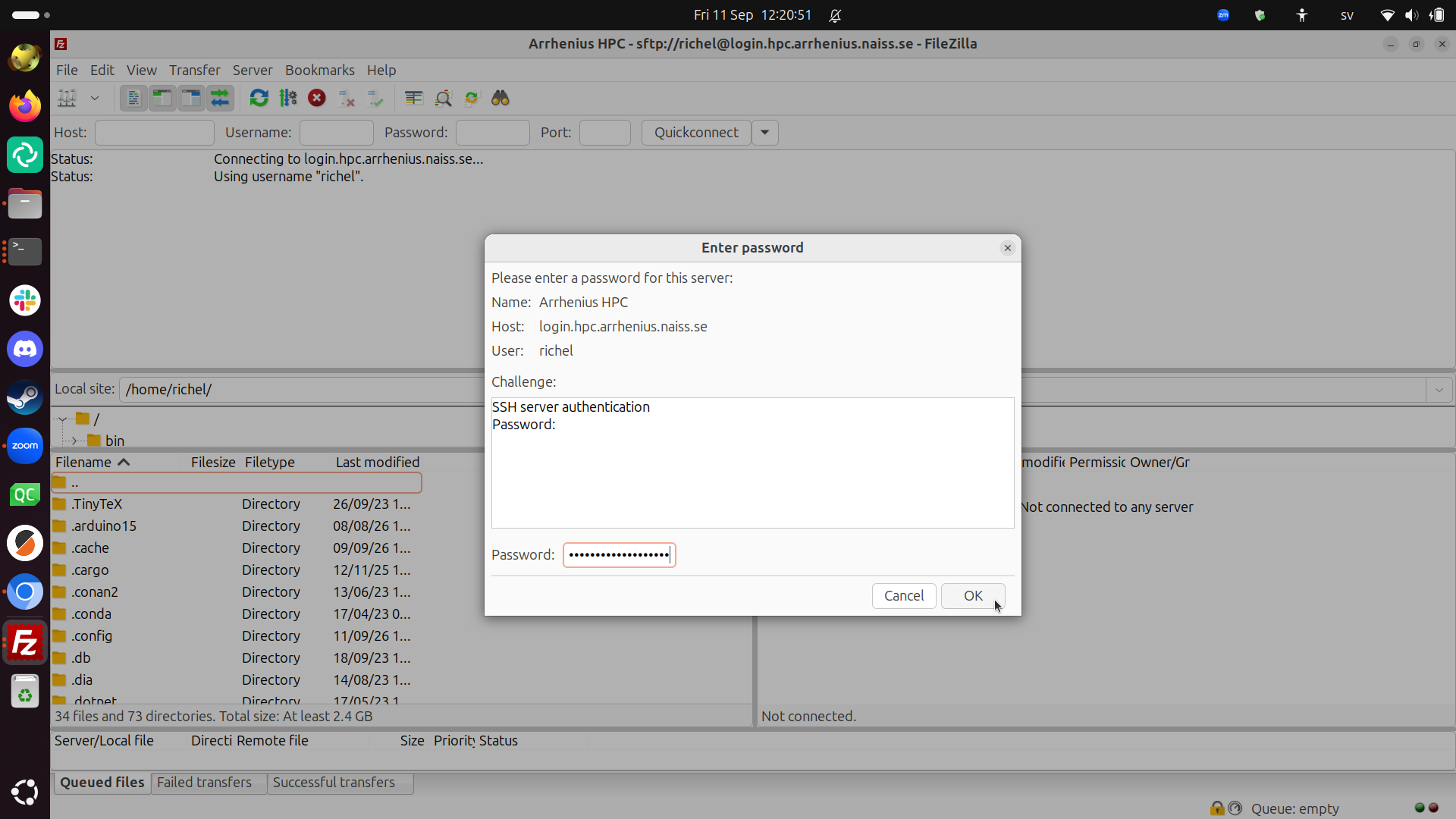The height and width of the screenshot is (819, 1456).
Task: Open the View menu
Action: coord(142,70)
